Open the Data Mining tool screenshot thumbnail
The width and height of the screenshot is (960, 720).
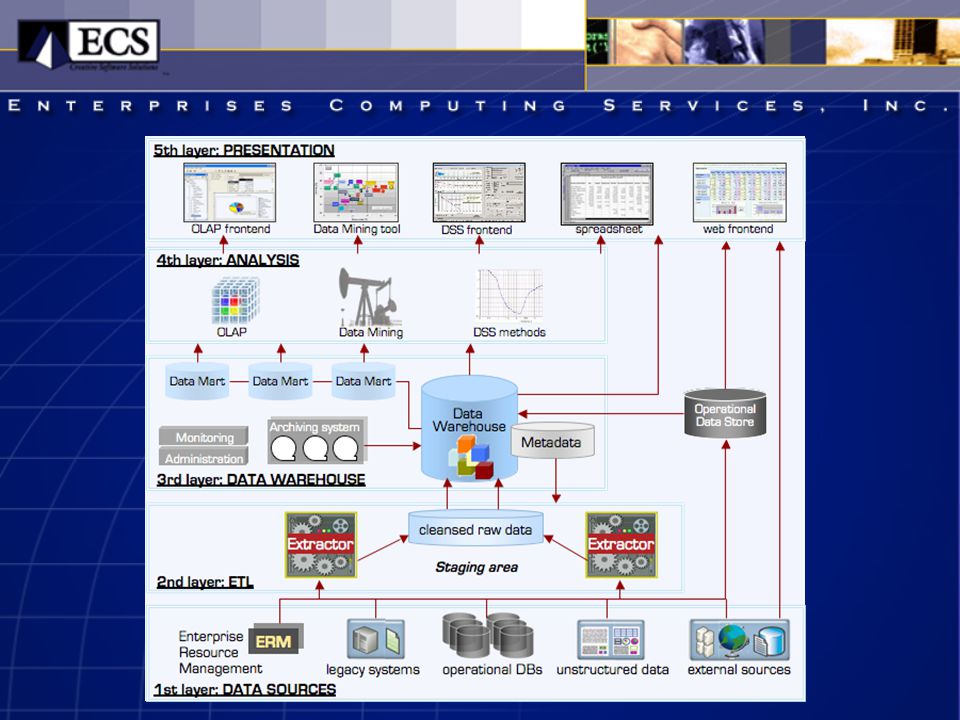coord(356,192)
